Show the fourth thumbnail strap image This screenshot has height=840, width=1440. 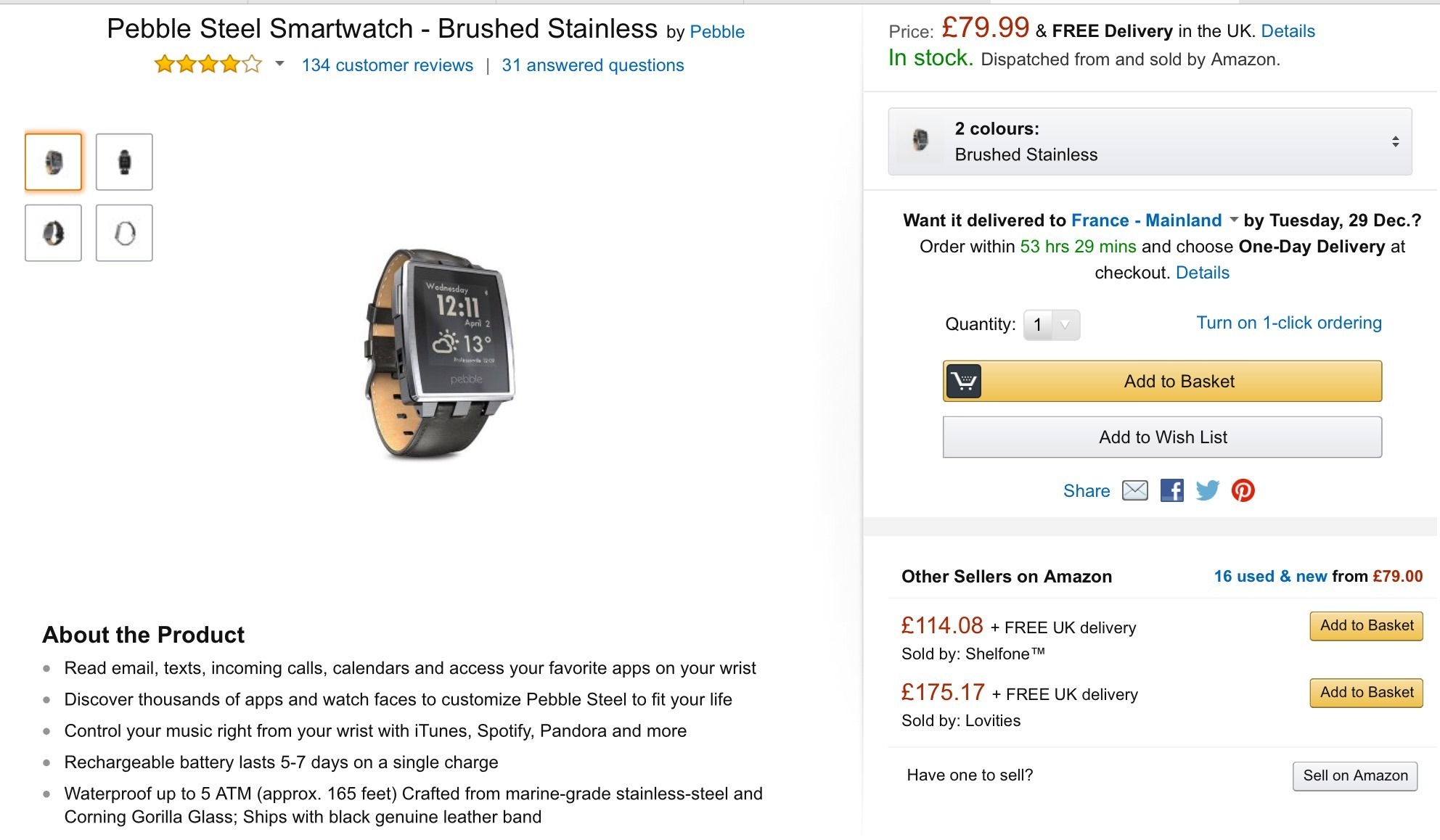pos(124,233)
